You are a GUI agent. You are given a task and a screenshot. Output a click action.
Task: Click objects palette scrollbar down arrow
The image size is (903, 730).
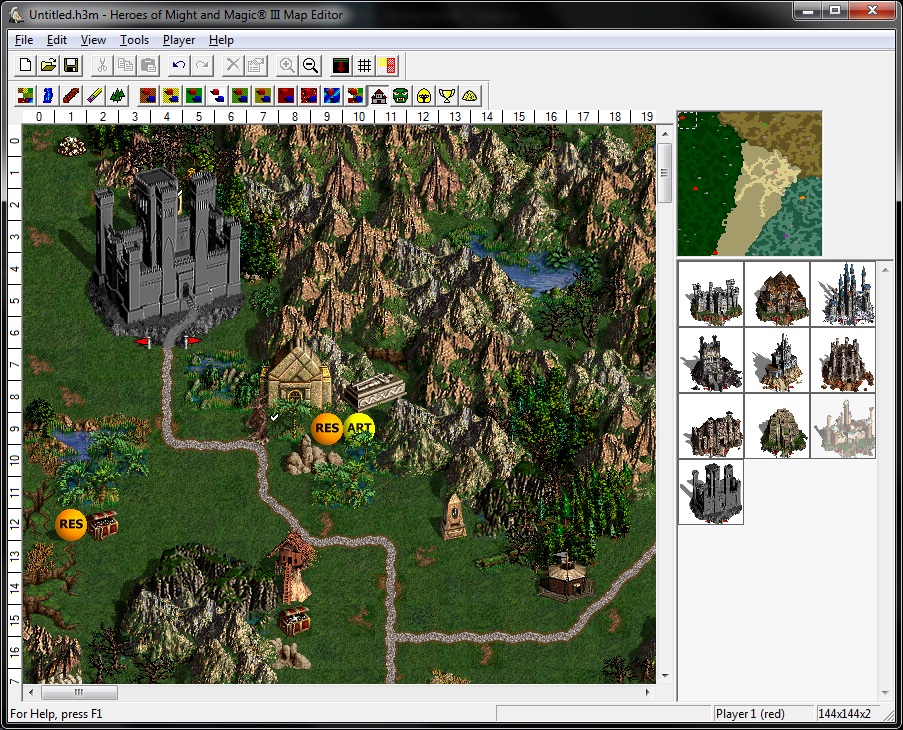coord(885,693)
